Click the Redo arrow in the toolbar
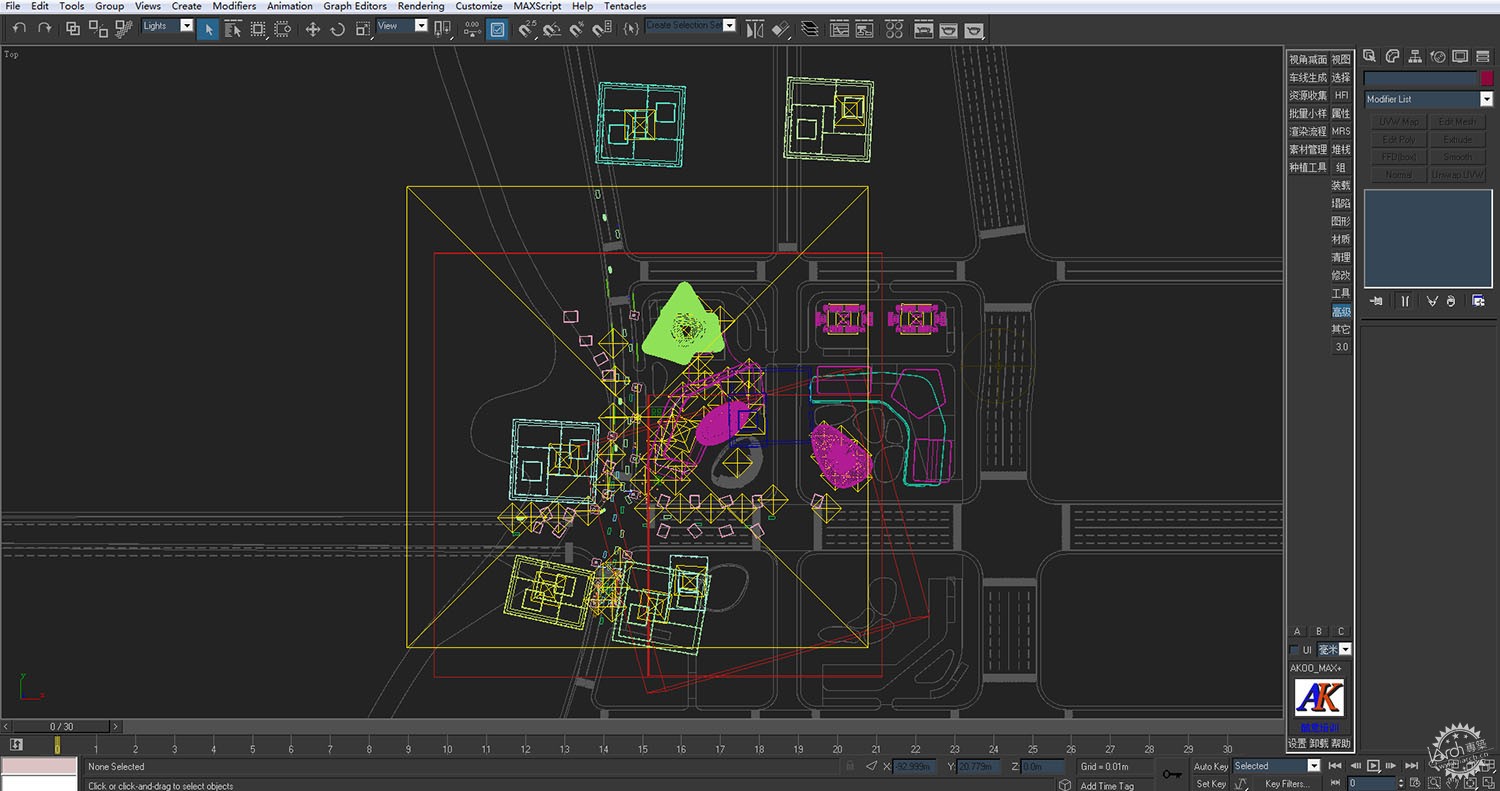 pyautogui.click(x=44, y=29)
